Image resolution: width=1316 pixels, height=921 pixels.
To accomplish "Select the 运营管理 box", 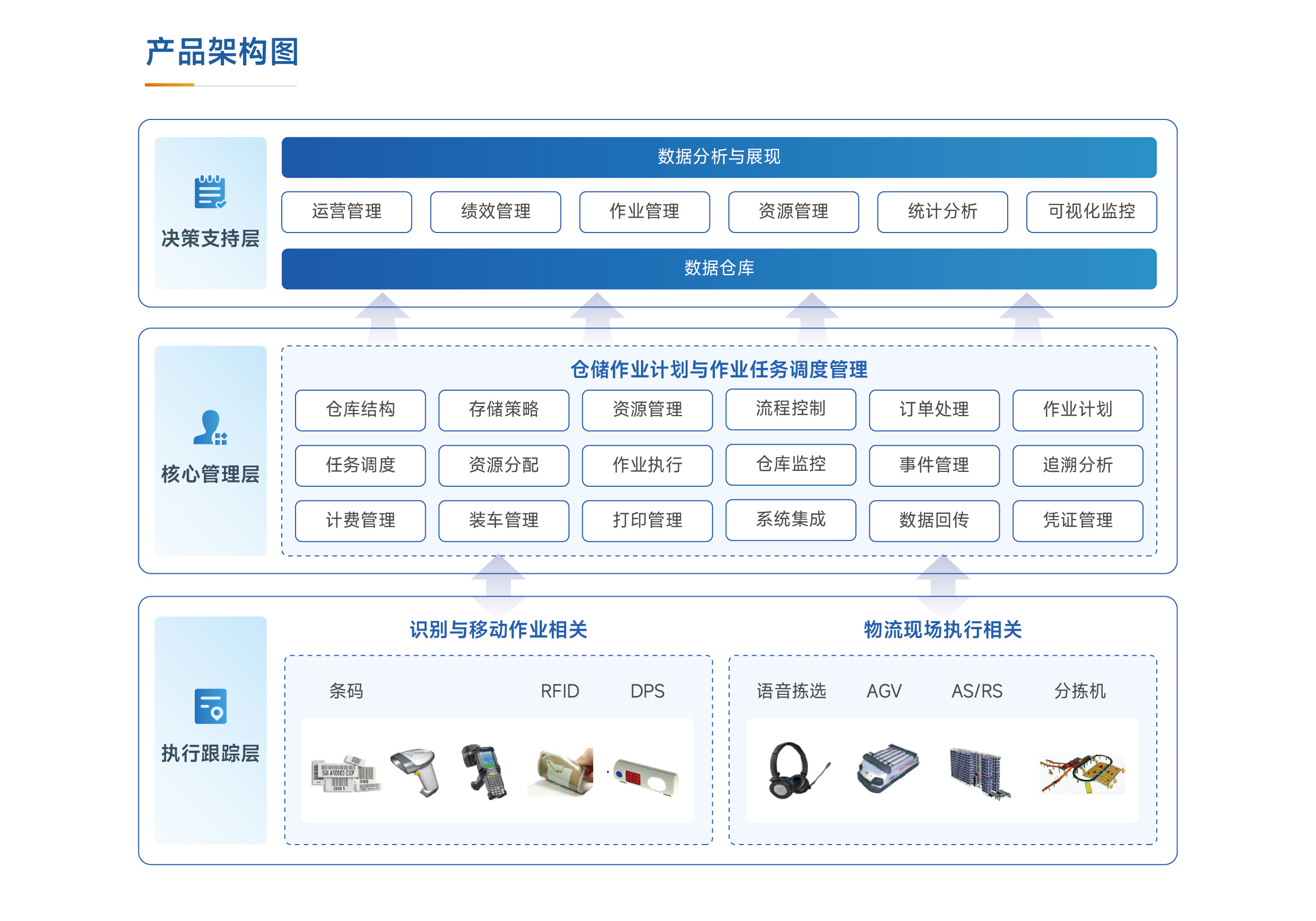I will pos(346,212).
